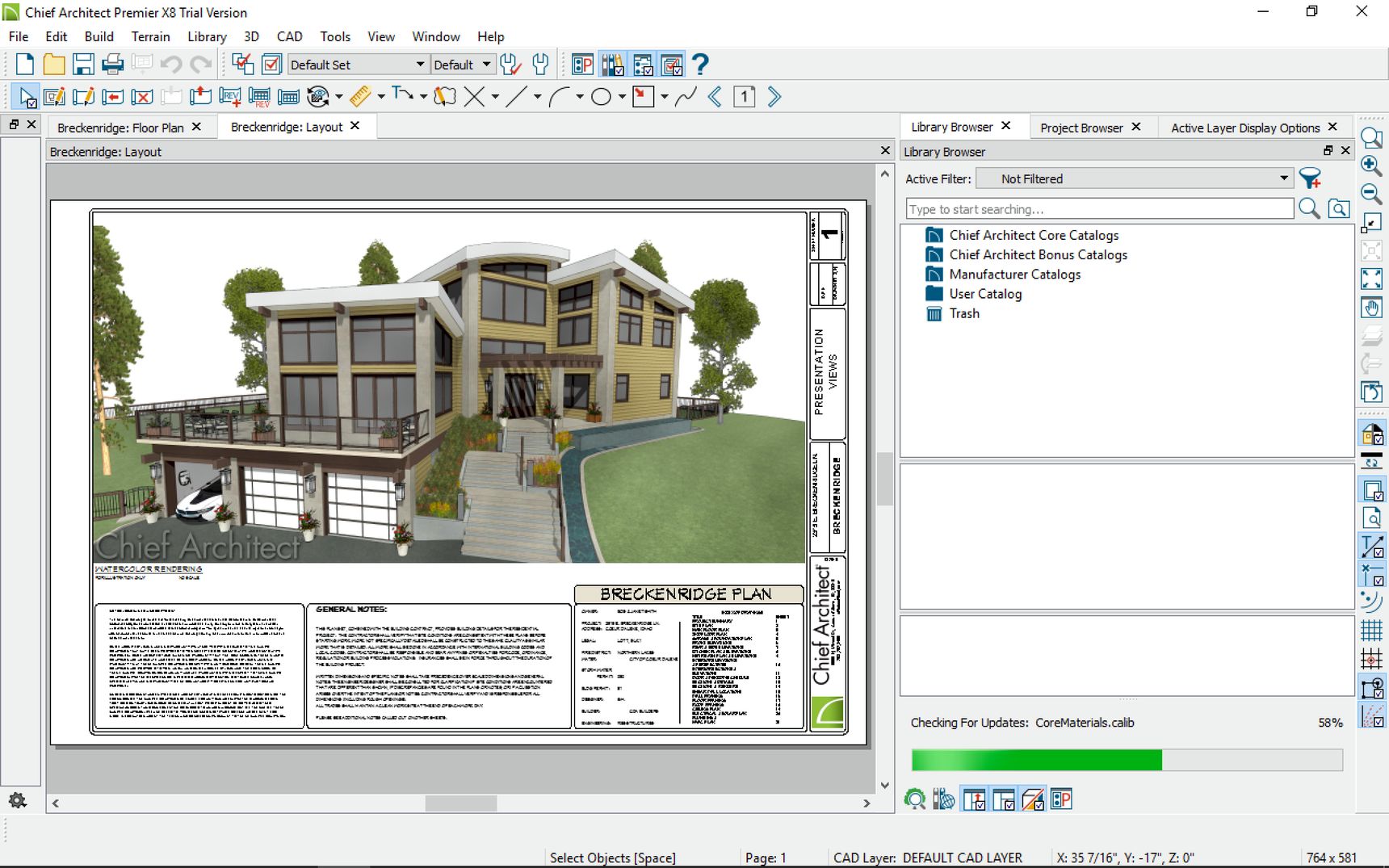Open the Build menu
The image size is (1389, 868).
point(99,36)
